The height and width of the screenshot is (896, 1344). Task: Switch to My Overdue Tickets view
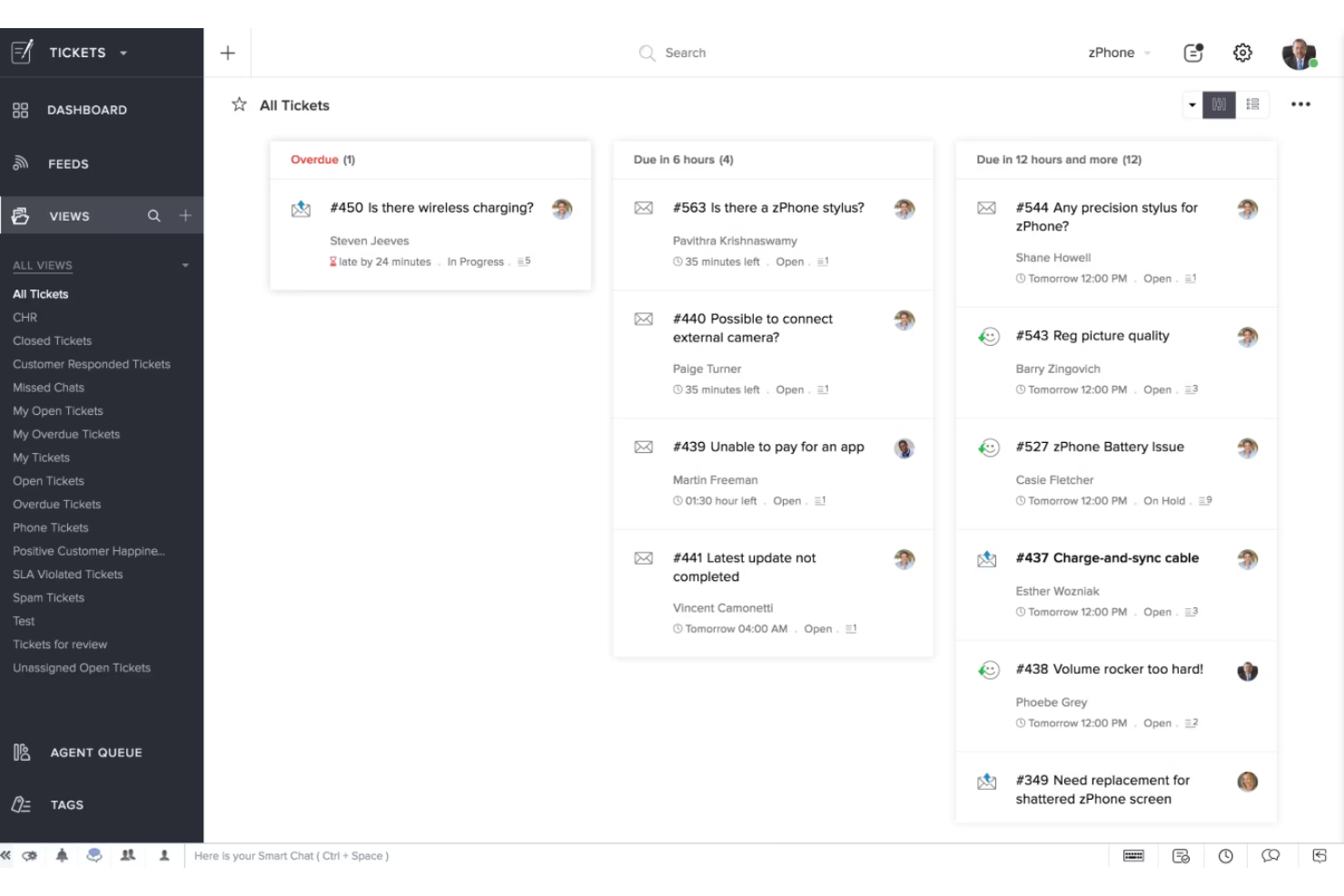tap(65, 434)
